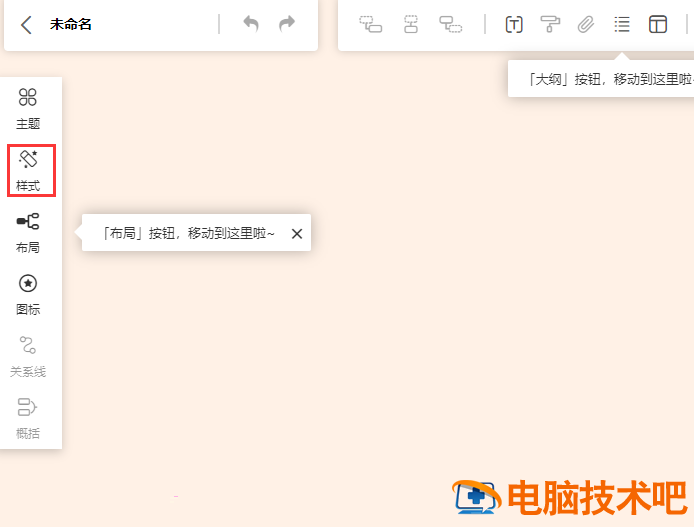Select the 关系线 relationship line tool
The width and height of the screenshot is (694, 527).
[28, 357]
